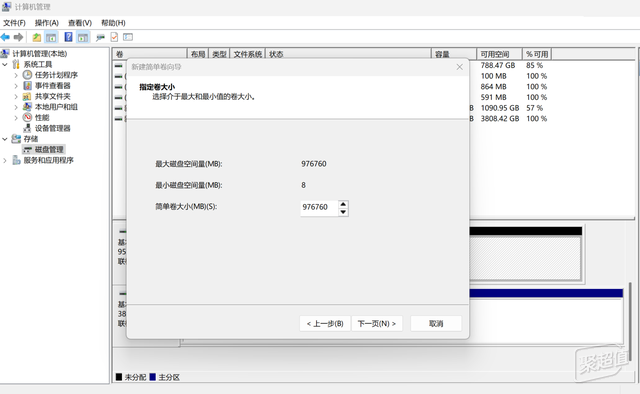Click the connect/refresh disk toolbar icon
Image resolution: width=640 pixels, height=394 pixels.
pos(100,38)
